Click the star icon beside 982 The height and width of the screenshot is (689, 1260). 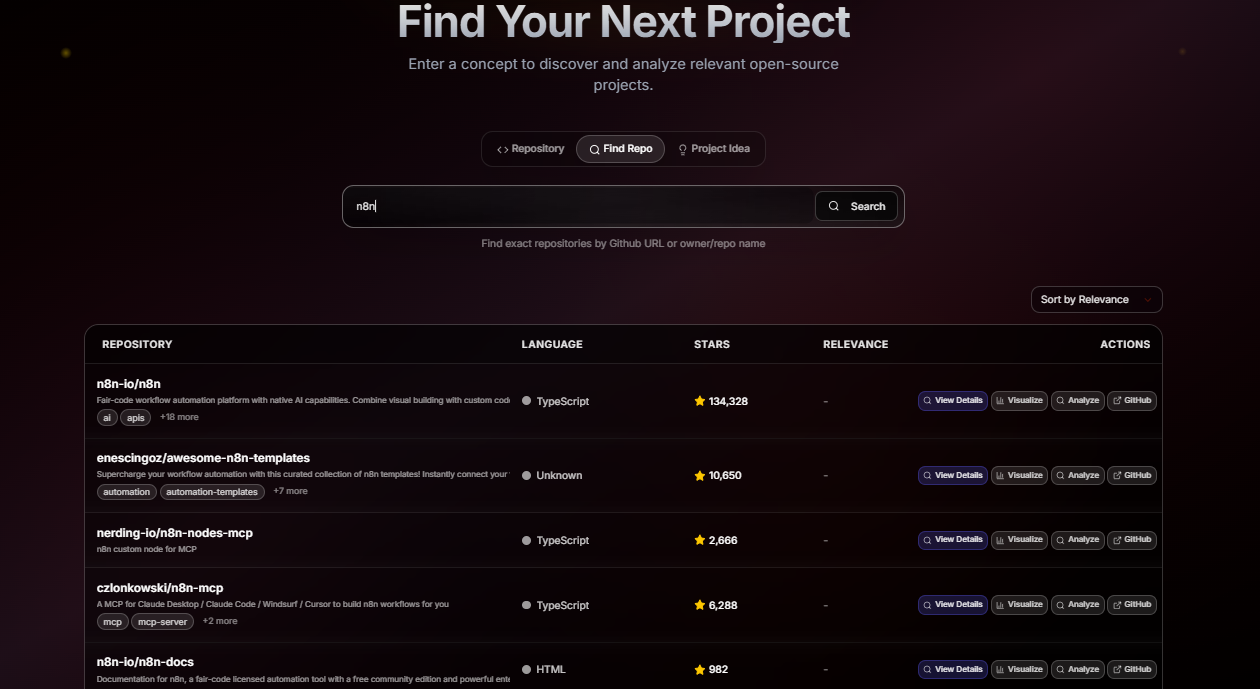point(700,670)
